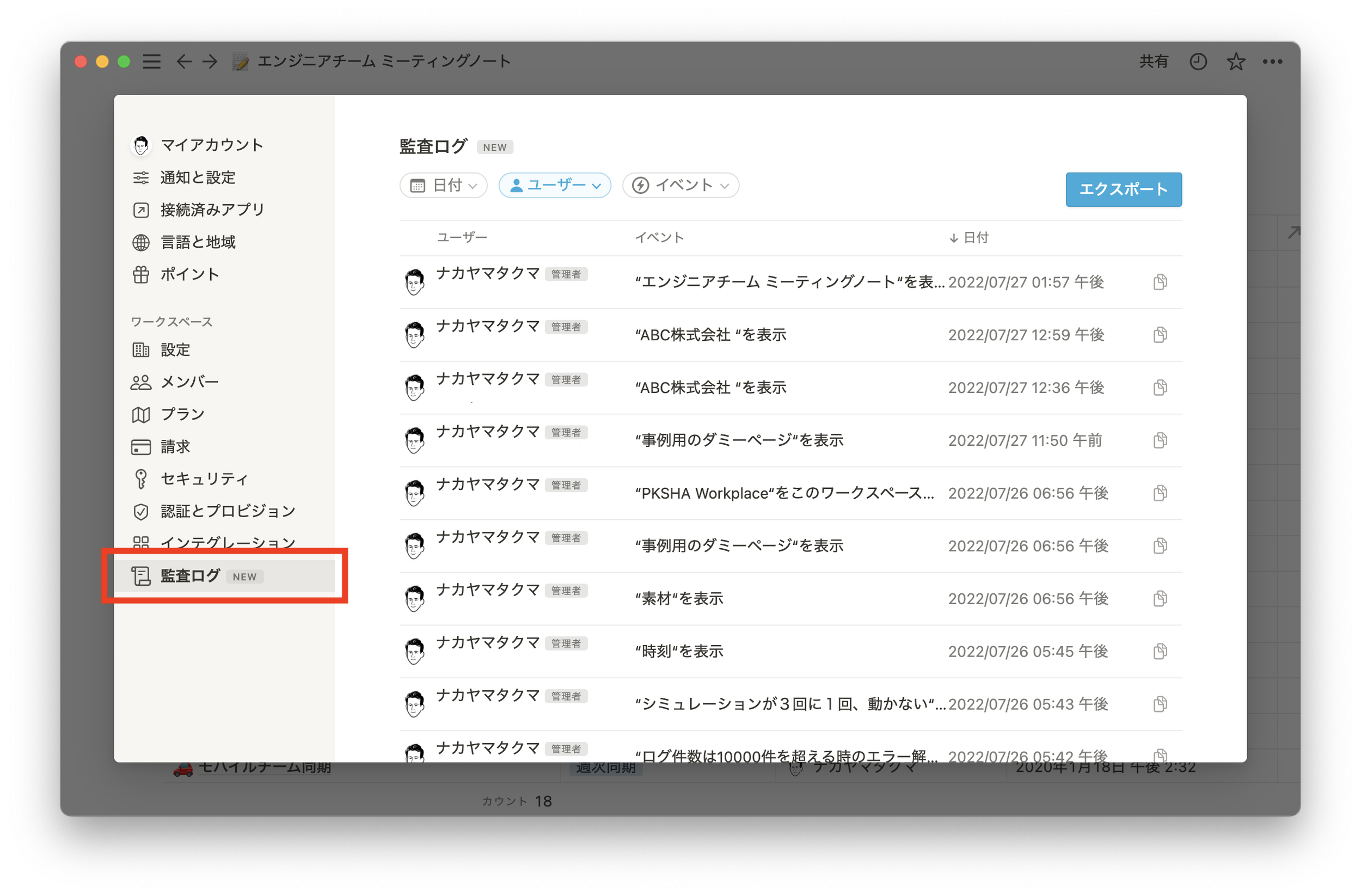
Task: Expand the 日付 filter dropdown
Action: [x=443, y=185]
